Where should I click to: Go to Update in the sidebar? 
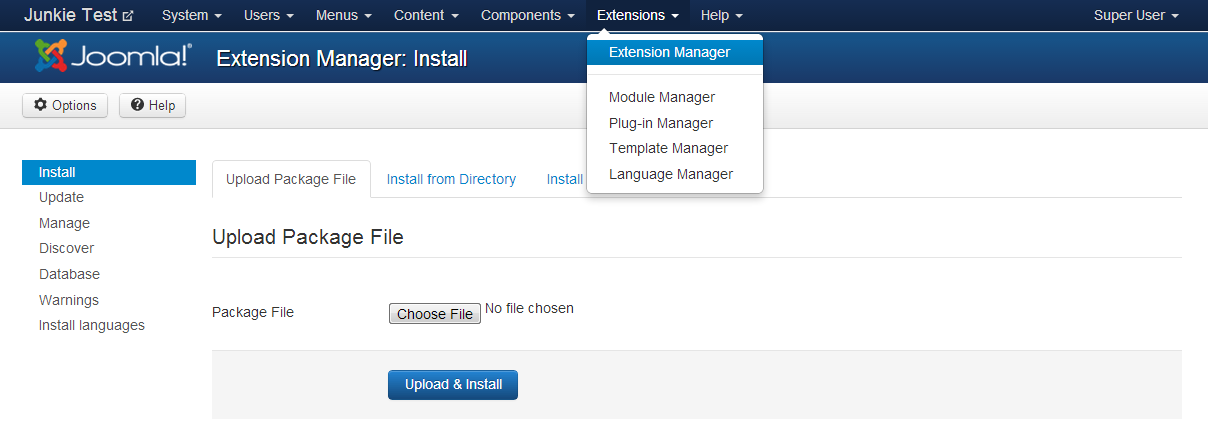61,197
